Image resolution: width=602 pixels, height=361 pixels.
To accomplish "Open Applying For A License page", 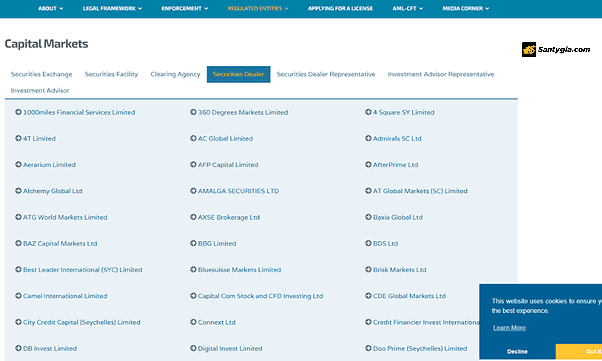I will tap(340, 8).
